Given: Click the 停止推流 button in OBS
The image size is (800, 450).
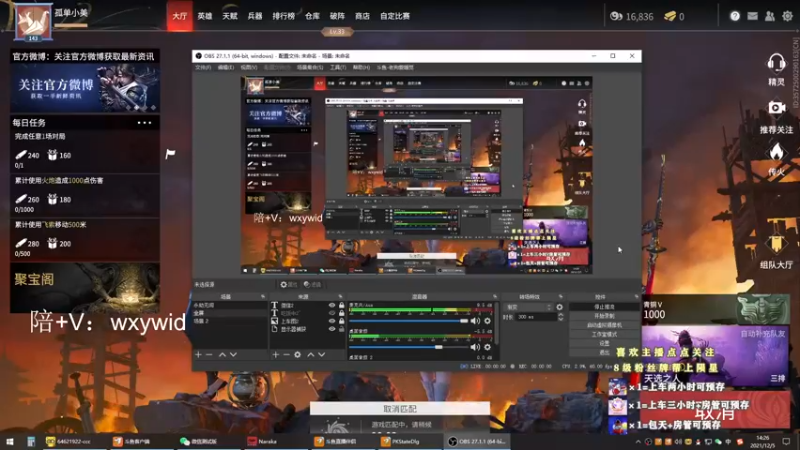Looking at the screenshot, I should click(x=604, y=307).
